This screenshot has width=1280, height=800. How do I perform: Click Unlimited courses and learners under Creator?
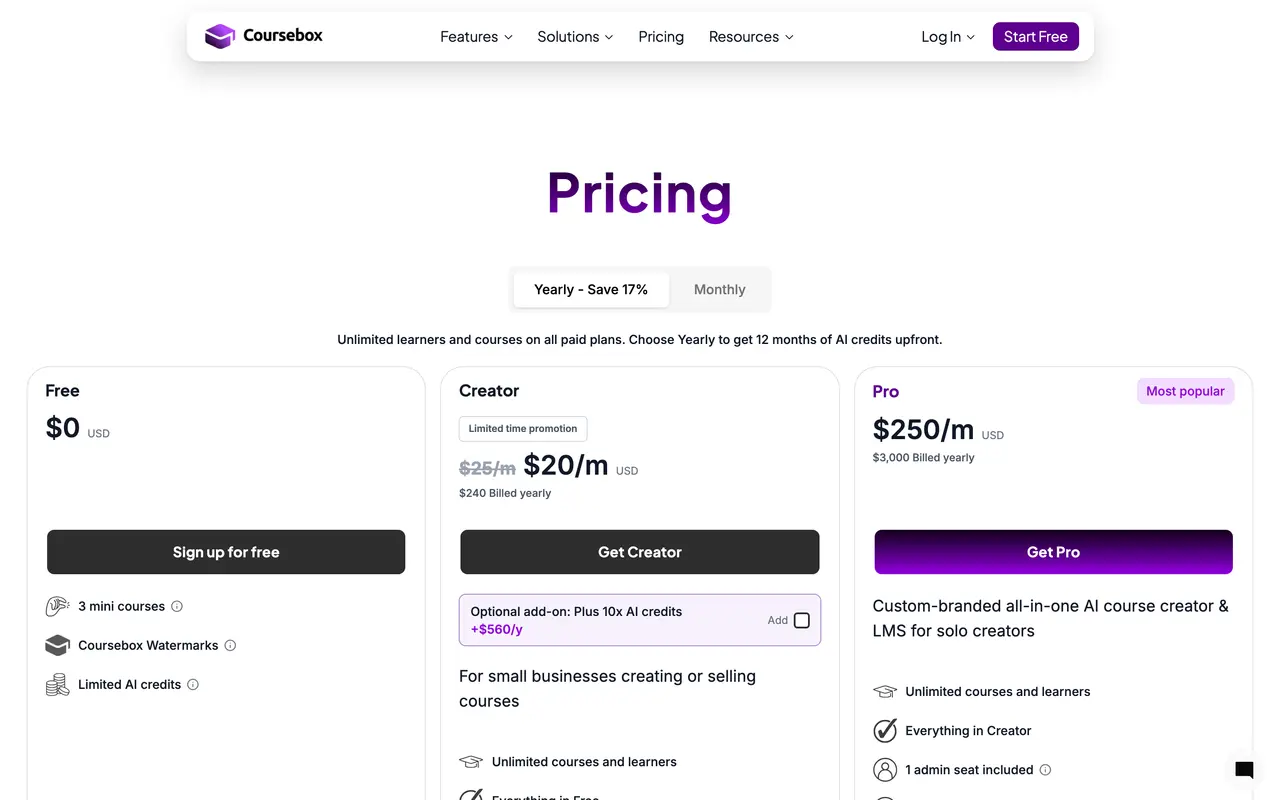584,762
